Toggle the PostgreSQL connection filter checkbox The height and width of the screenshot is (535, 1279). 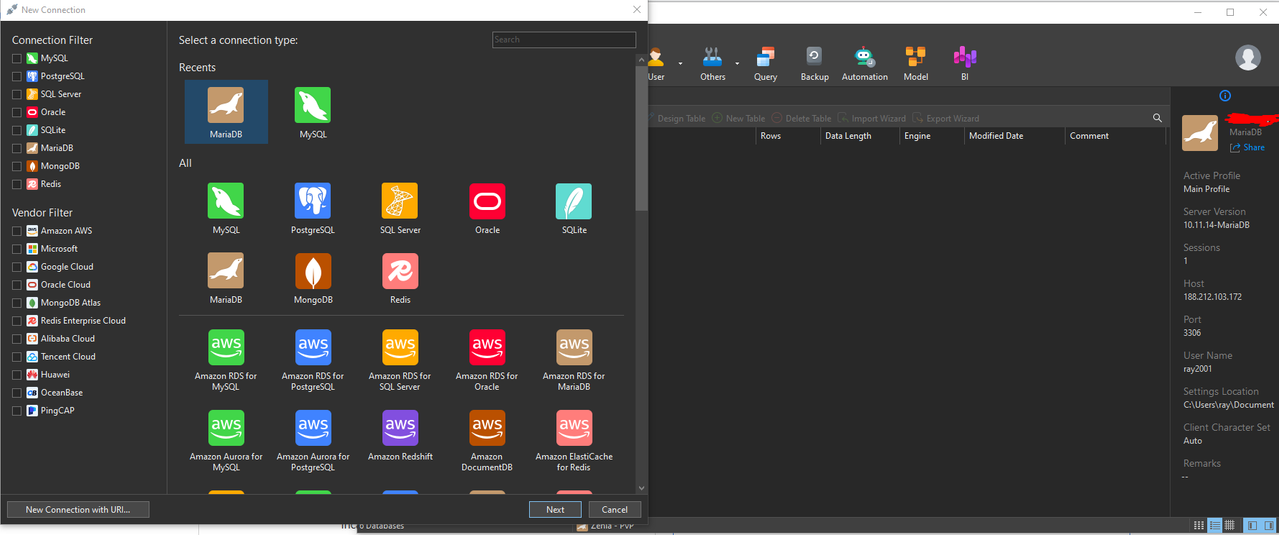pyautogui.click(x=16, y=76)
